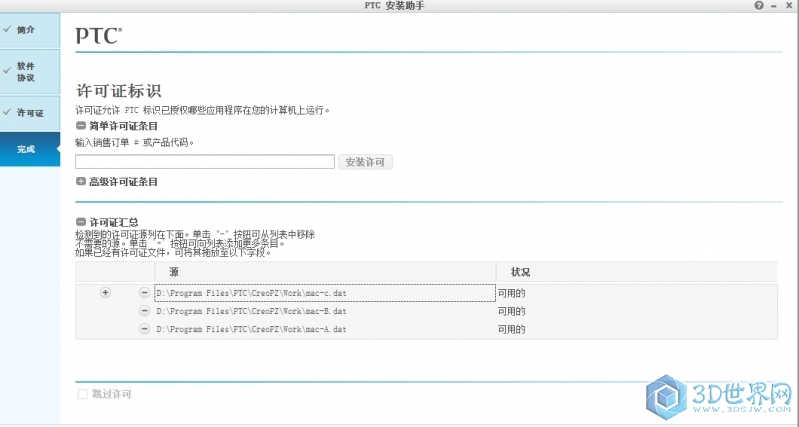799x427 pixels.
Task: Click the 状况 column header
Action: point(636,272)
